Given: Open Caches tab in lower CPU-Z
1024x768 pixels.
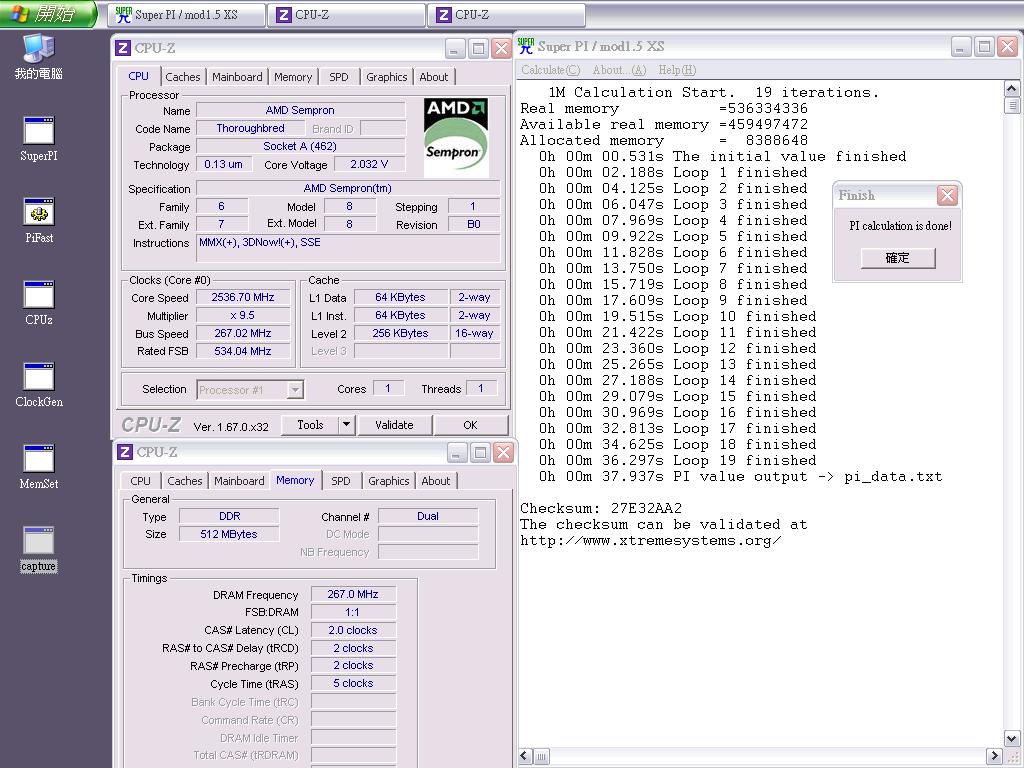Looking at the screenshot, I should [x=185, y=481].
